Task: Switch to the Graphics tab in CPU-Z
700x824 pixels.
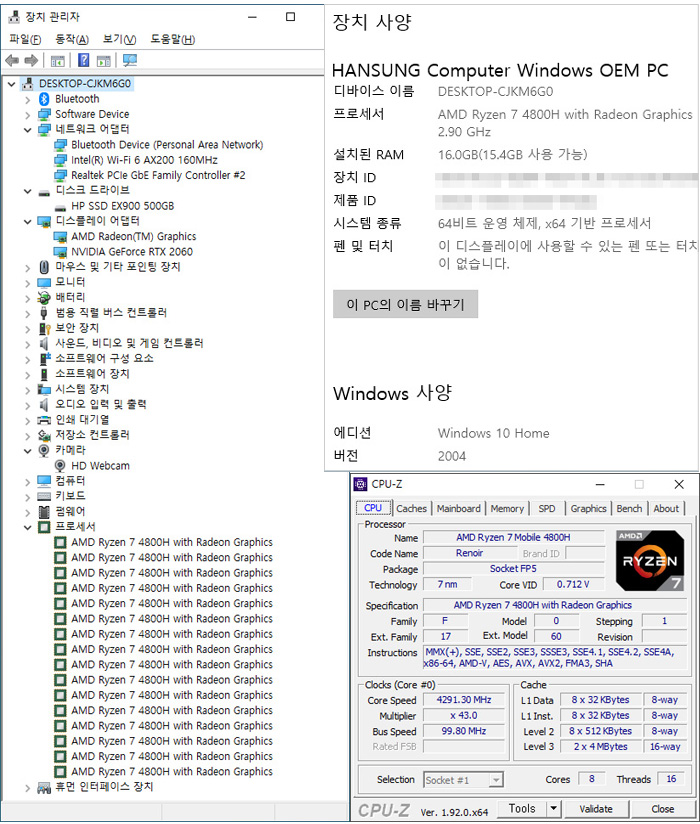Action: pyautogui.click(x=589, y=509)
